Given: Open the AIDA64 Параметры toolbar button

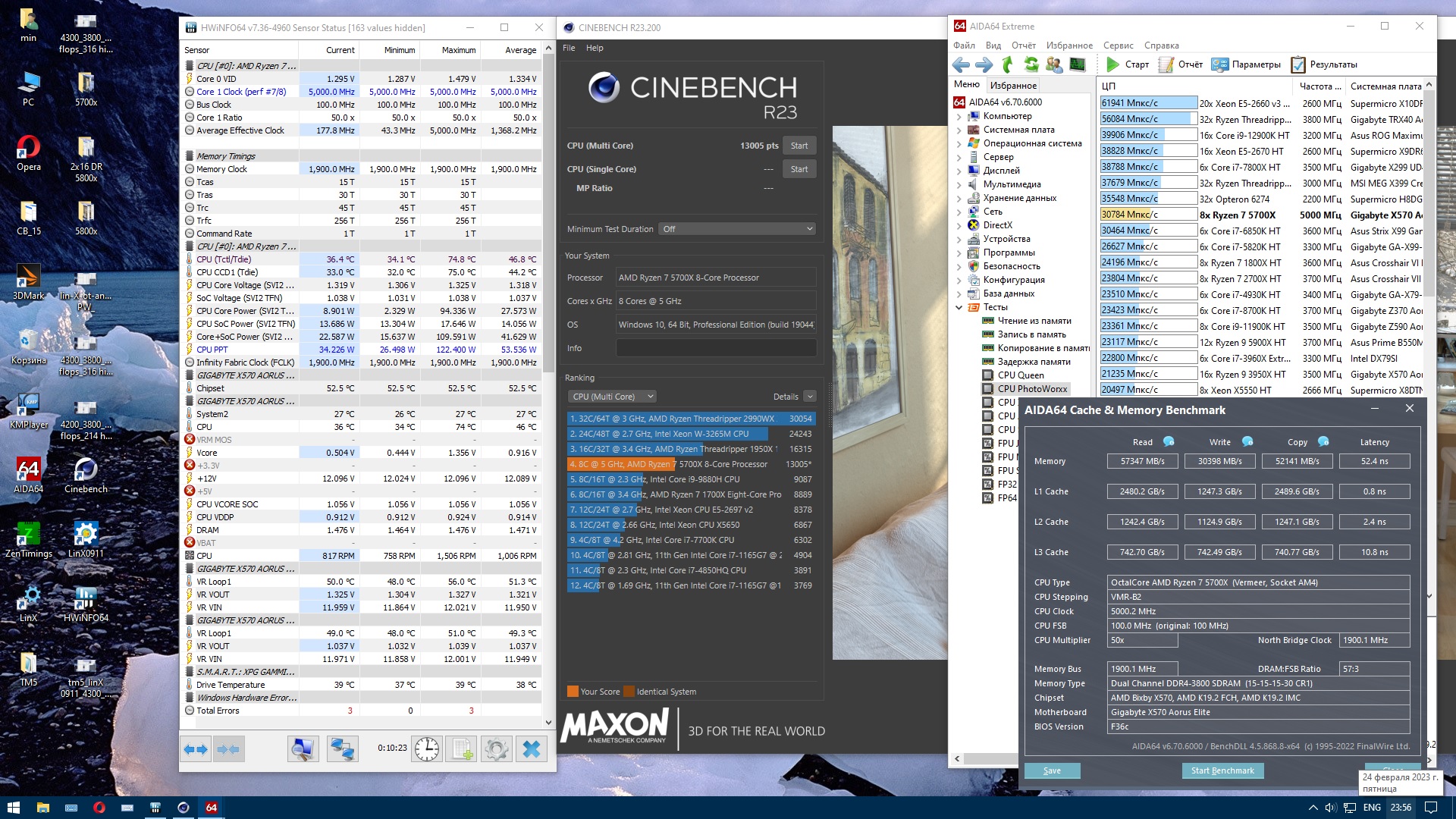Looking at the screenshot, I should 1246,64.
